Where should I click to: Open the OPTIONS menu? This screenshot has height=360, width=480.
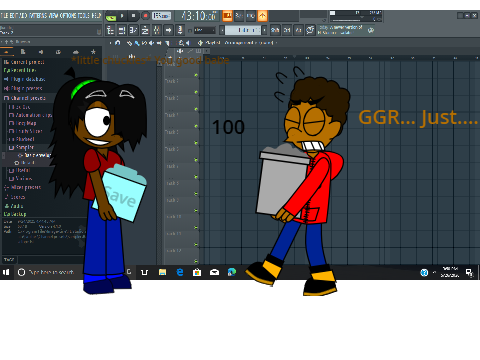(x=67, y=15)
